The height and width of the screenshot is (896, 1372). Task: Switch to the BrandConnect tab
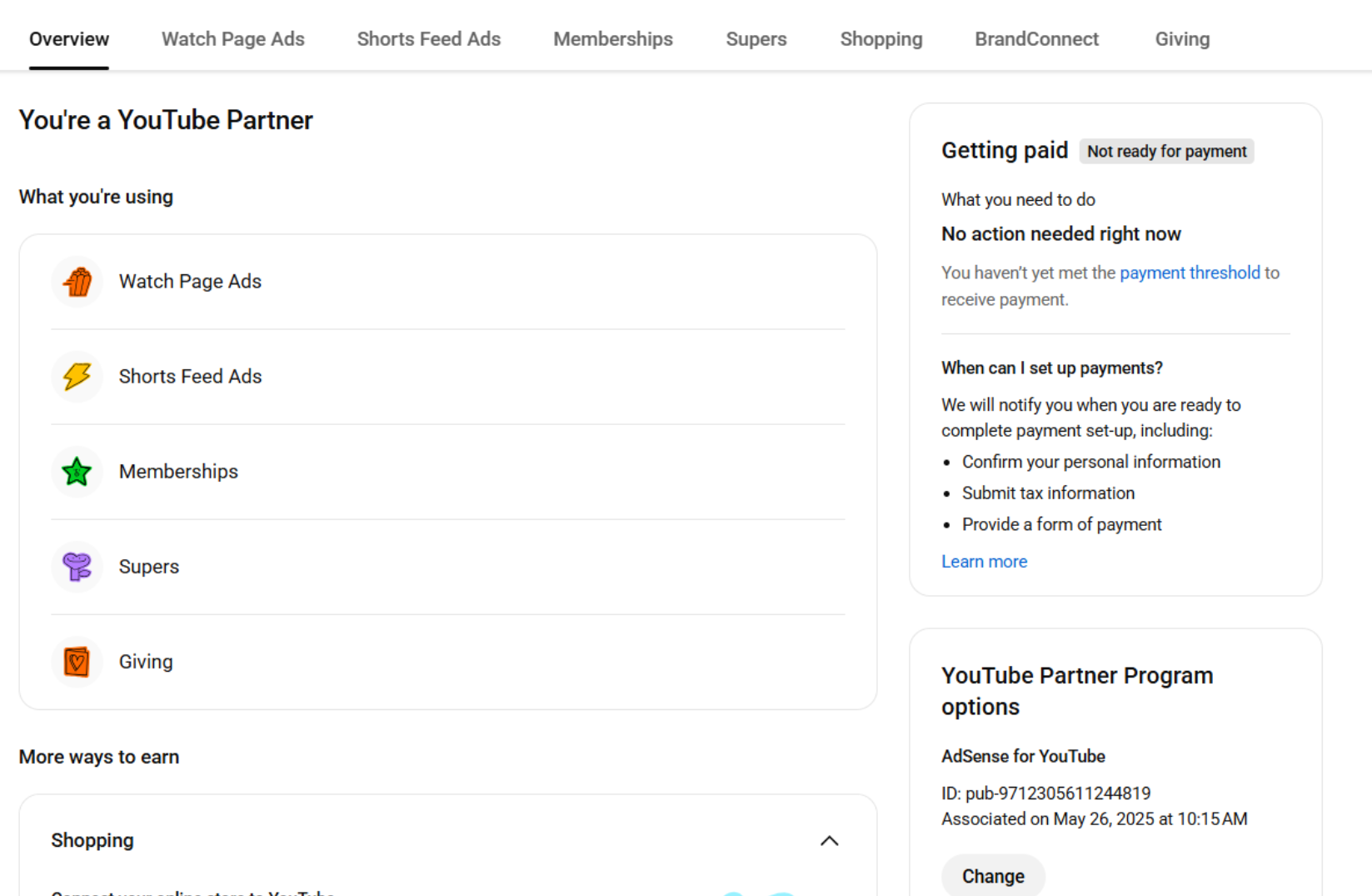[x=1036, y=39]
